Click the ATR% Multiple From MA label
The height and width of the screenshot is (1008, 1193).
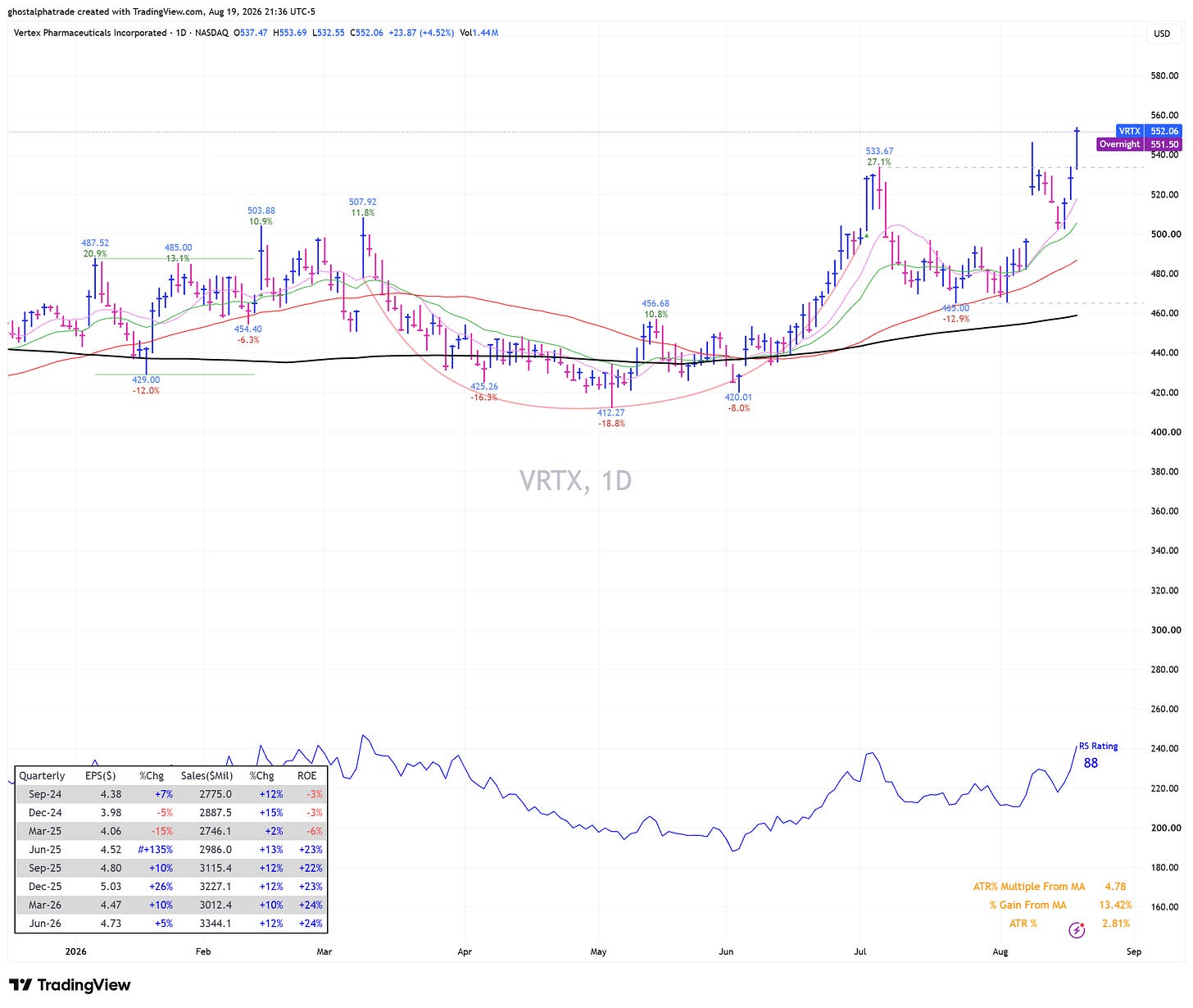tap(1029, 887)
